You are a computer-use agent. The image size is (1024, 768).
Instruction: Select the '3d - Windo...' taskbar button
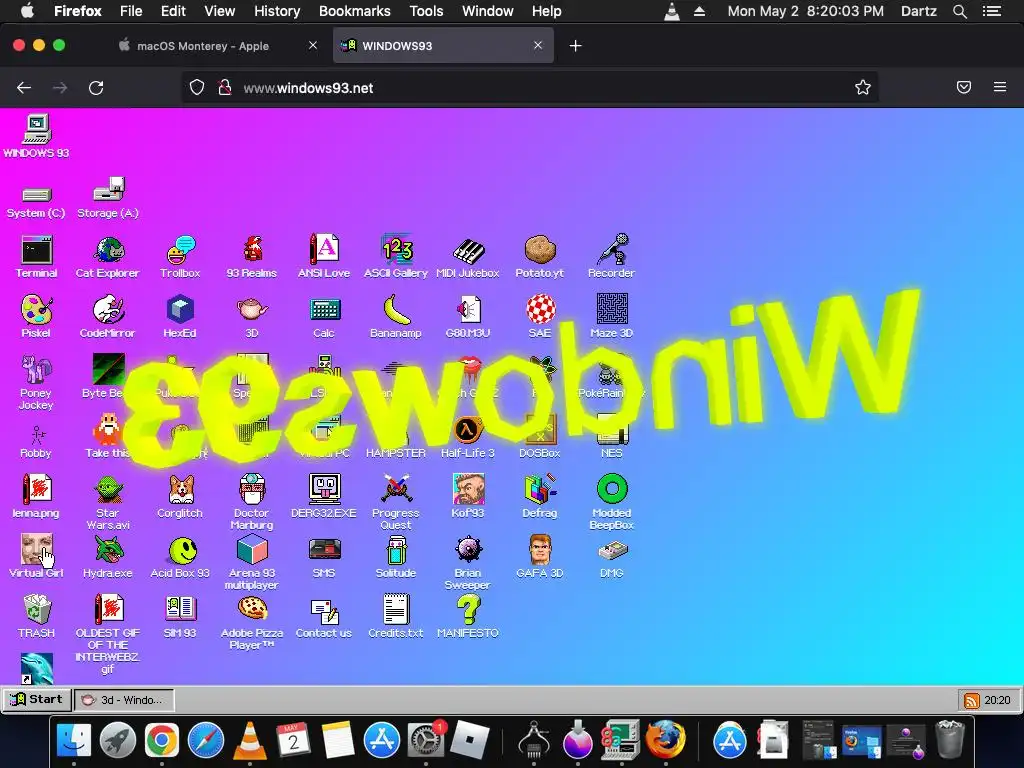[x=124, y=700]
